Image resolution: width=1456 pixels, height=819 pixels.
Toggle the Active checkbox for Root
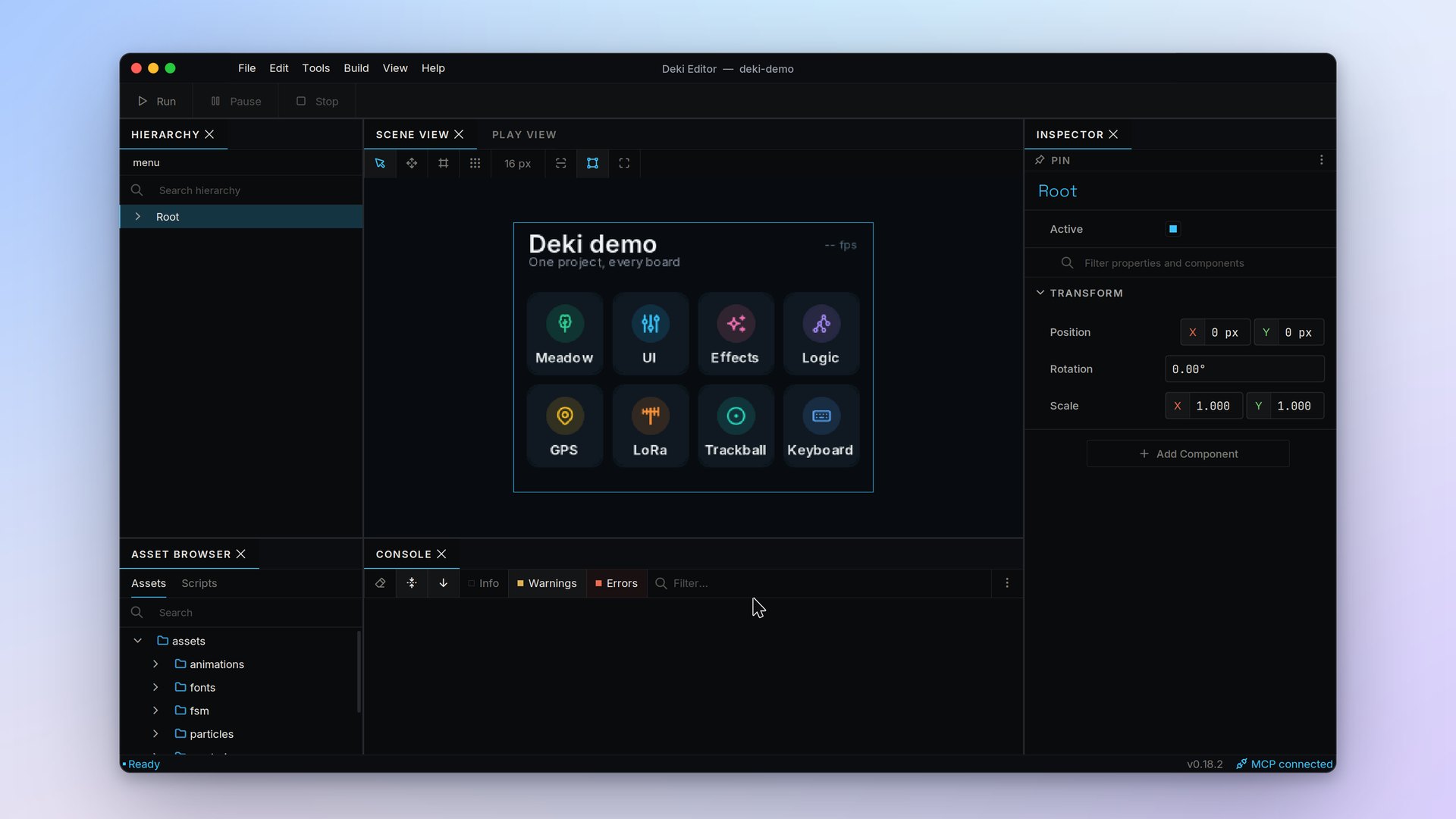[x=1173, y=229]
